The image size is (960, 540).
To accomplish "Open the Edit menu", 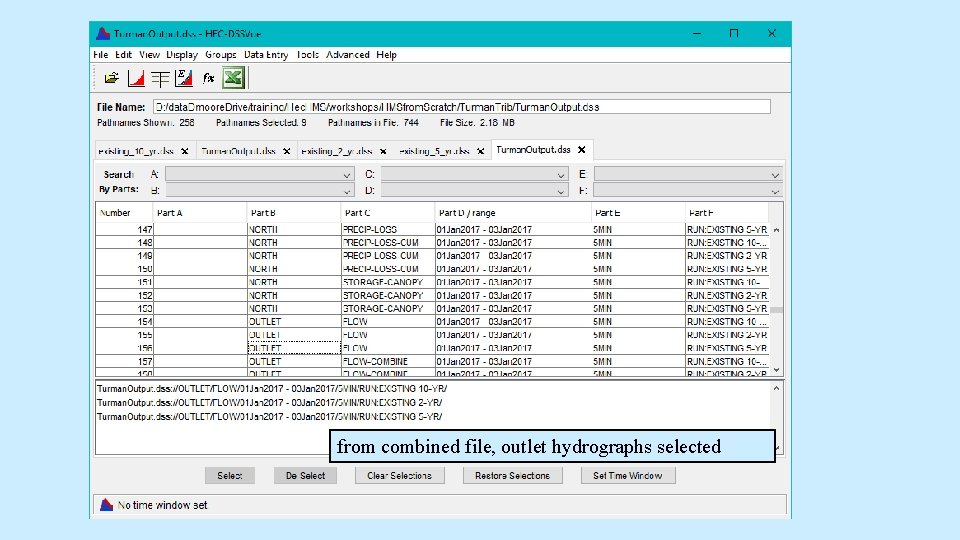I will click(124, 54).
